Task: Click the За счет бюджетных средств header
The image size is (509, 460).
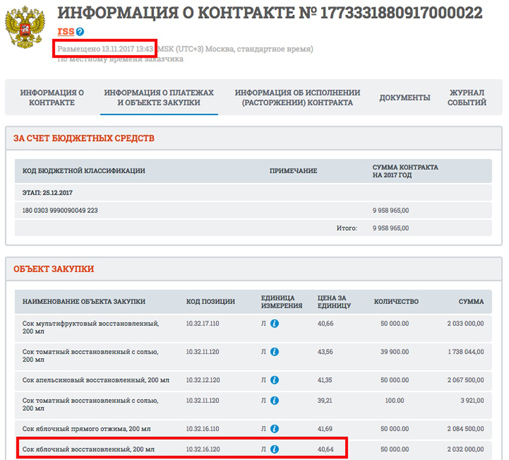Action: click(x=84, y=138)
